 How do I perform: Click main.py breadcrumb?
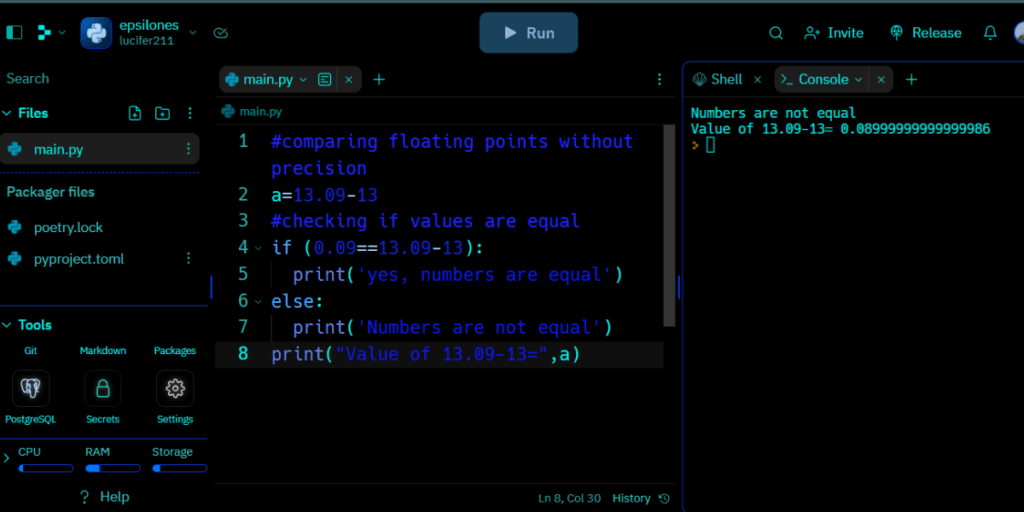252,112
